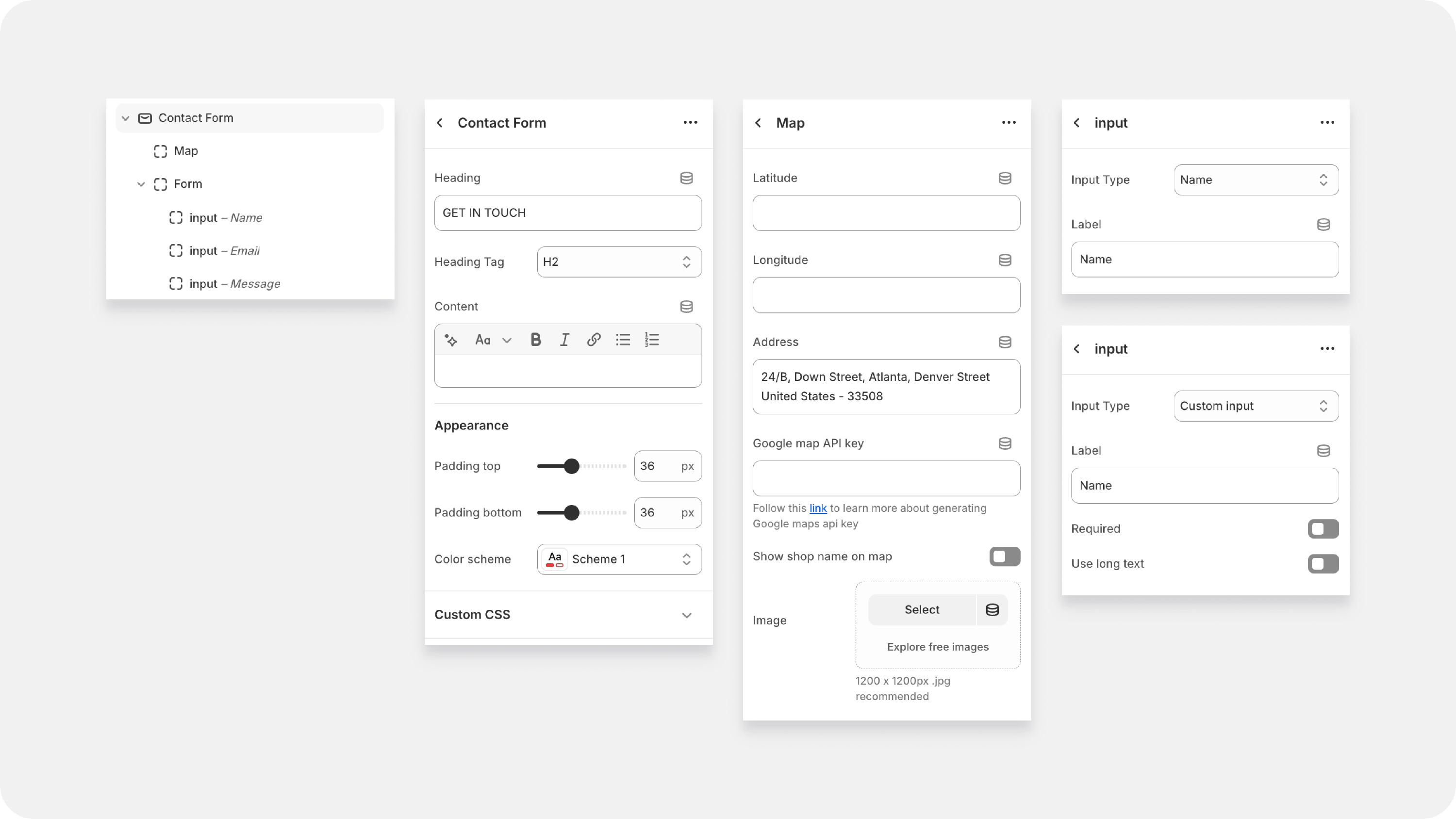The height and width of the screenshot is (819, 1456).
Task: Click Padding bottom value field
Action: (x=667, y=513)
